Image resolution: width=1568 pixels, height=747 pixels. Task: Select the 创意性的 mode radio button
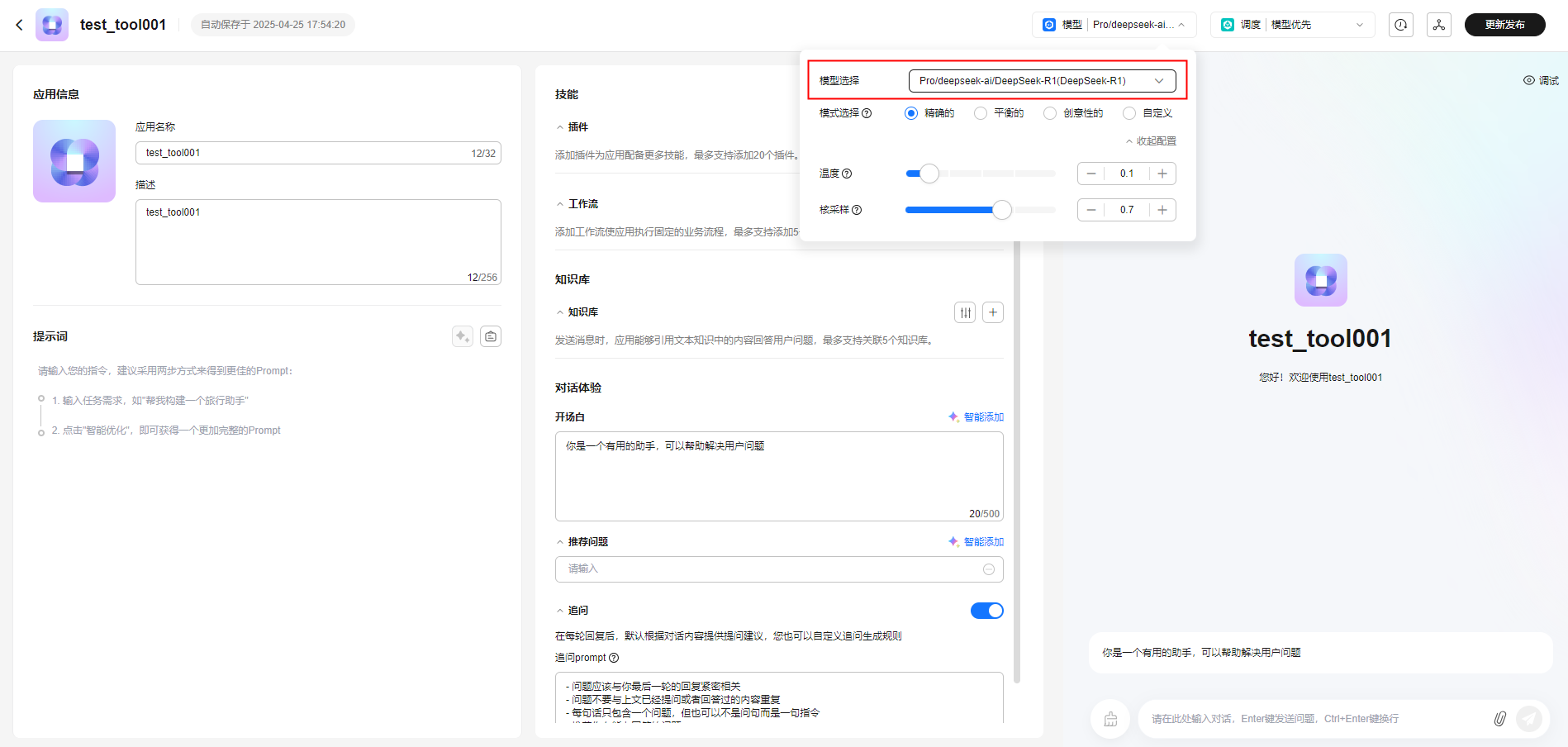click(x=1050, y=113)
